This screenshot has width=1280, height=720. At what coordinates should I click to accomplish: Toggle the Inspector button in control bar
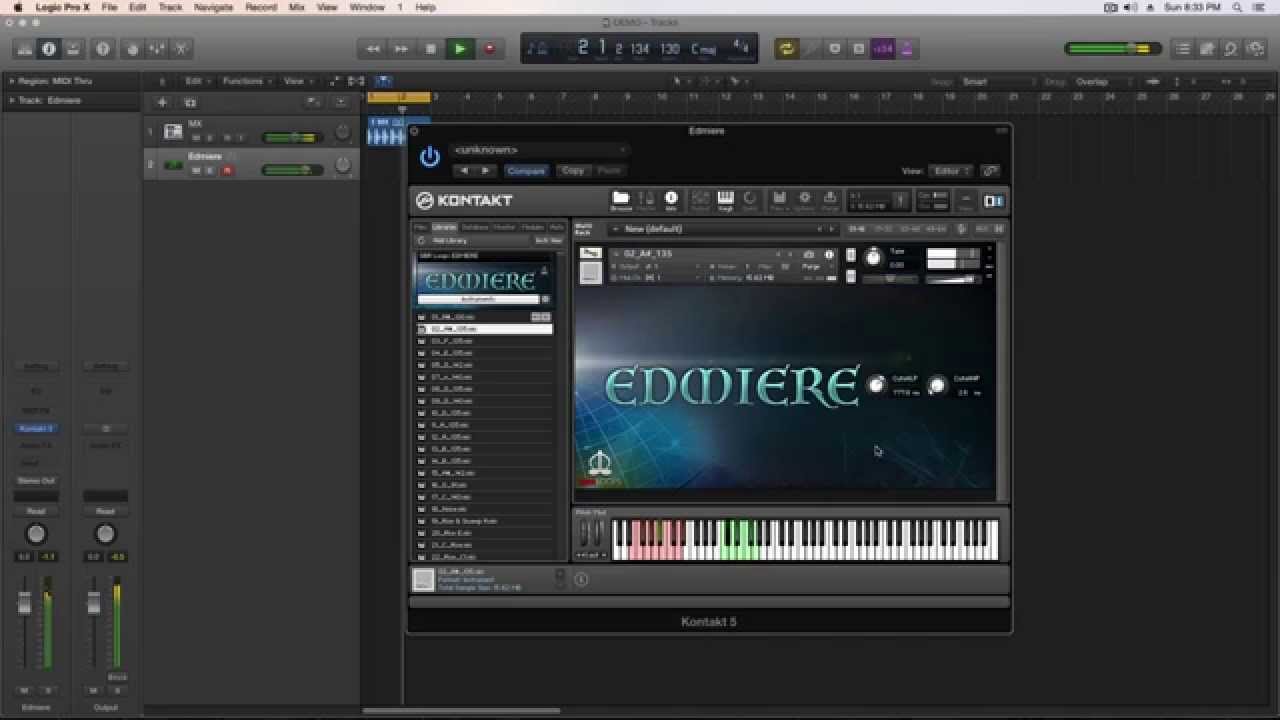(x=48, y=48)
